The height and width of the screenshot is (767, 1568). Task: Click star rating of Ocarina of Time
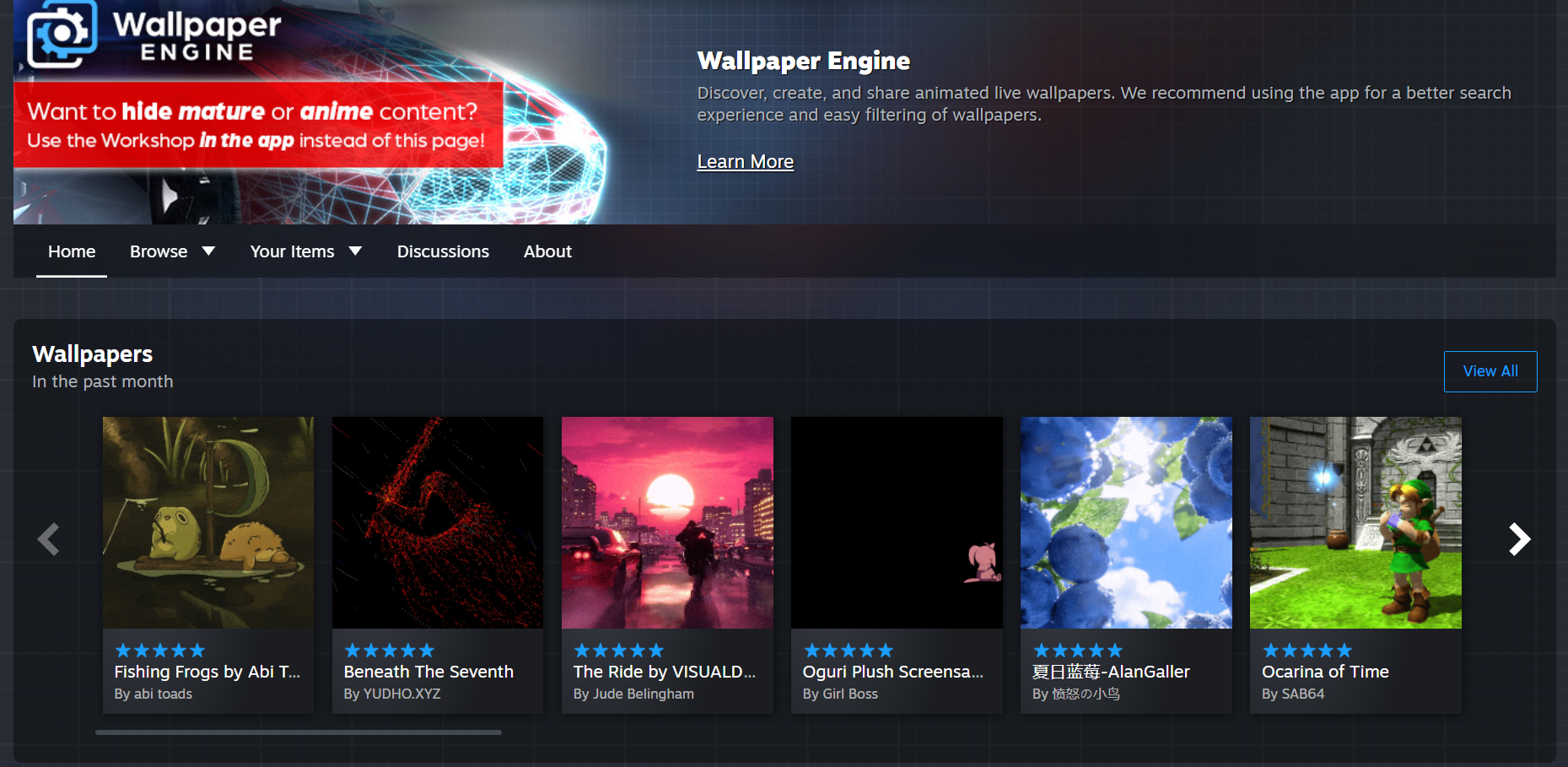pos(1307,651)
